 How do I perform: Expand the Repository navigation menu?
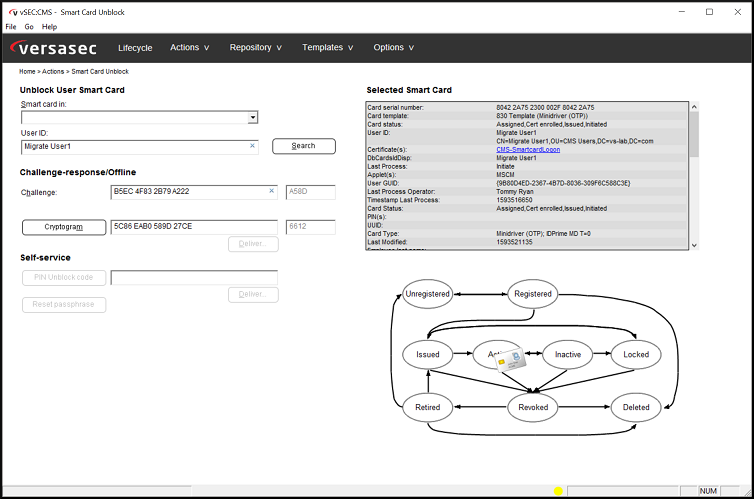255,47
